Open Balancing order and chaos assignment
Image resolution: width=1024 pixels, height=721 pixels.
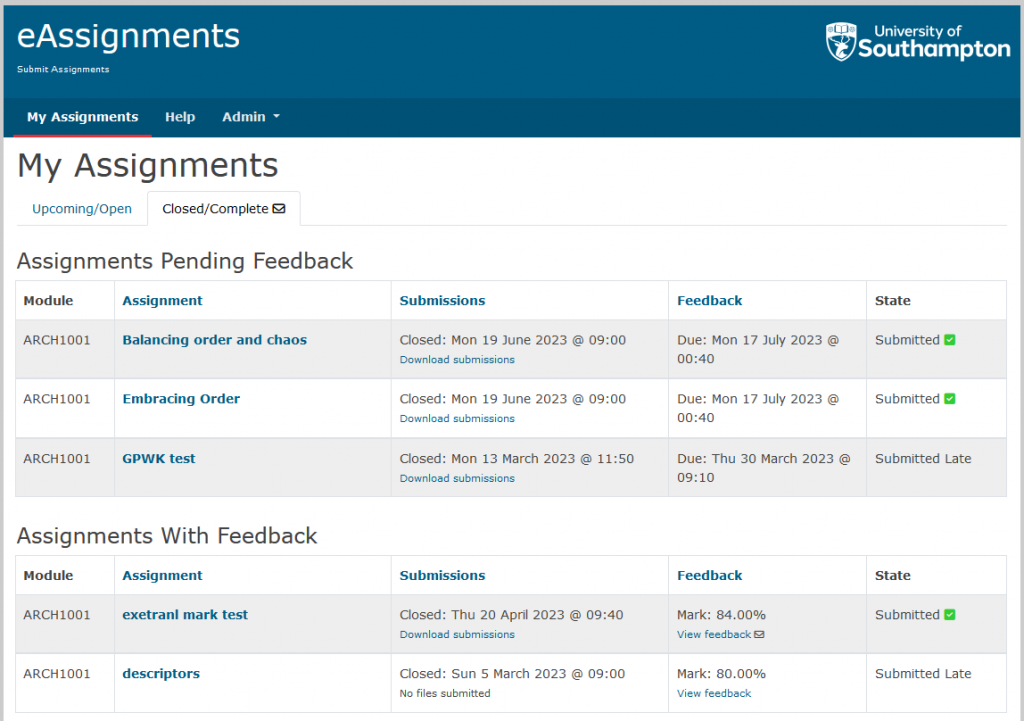(x=214, y=340)
